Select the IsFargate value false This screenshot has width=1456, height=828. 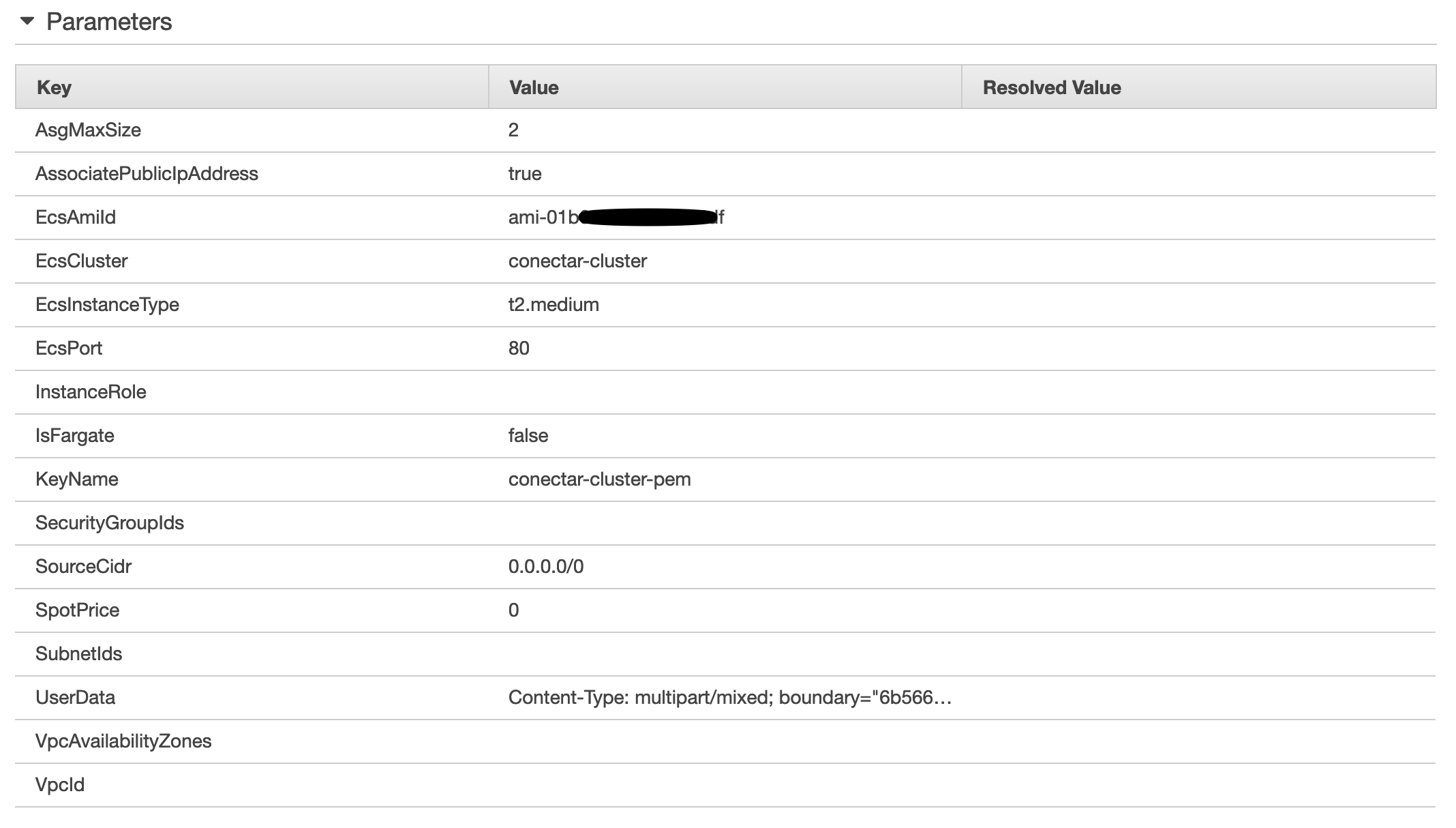(528, 435)
